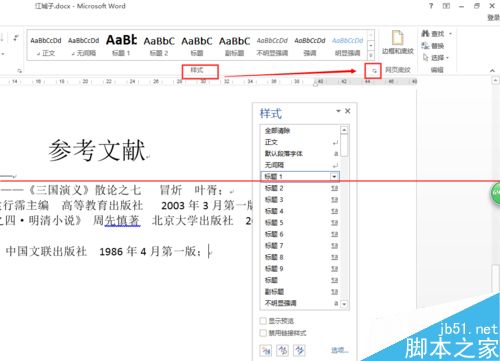
Task: Open the Paragraph group dialog launcher
Action: coord(20,71)
